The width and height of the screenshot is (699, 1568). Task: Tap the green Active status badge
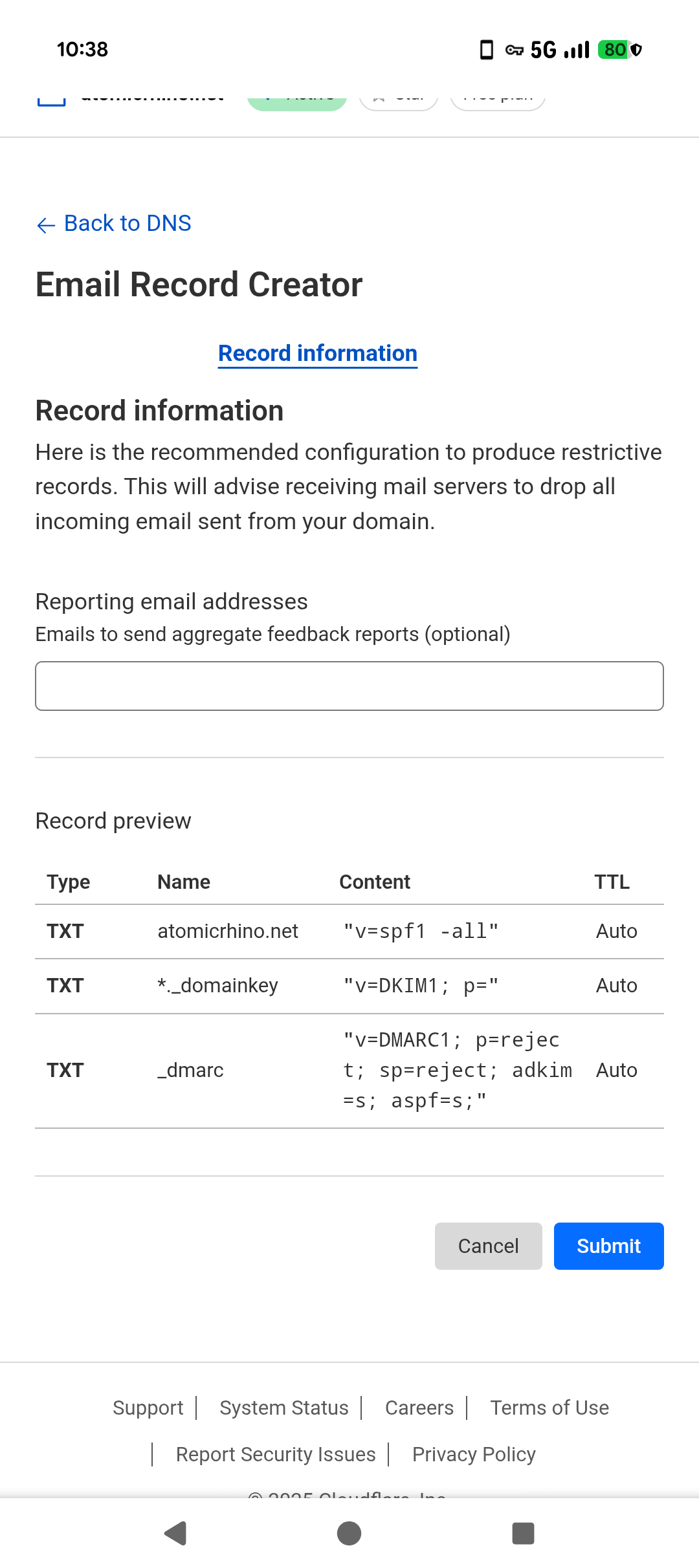(297, 99)
